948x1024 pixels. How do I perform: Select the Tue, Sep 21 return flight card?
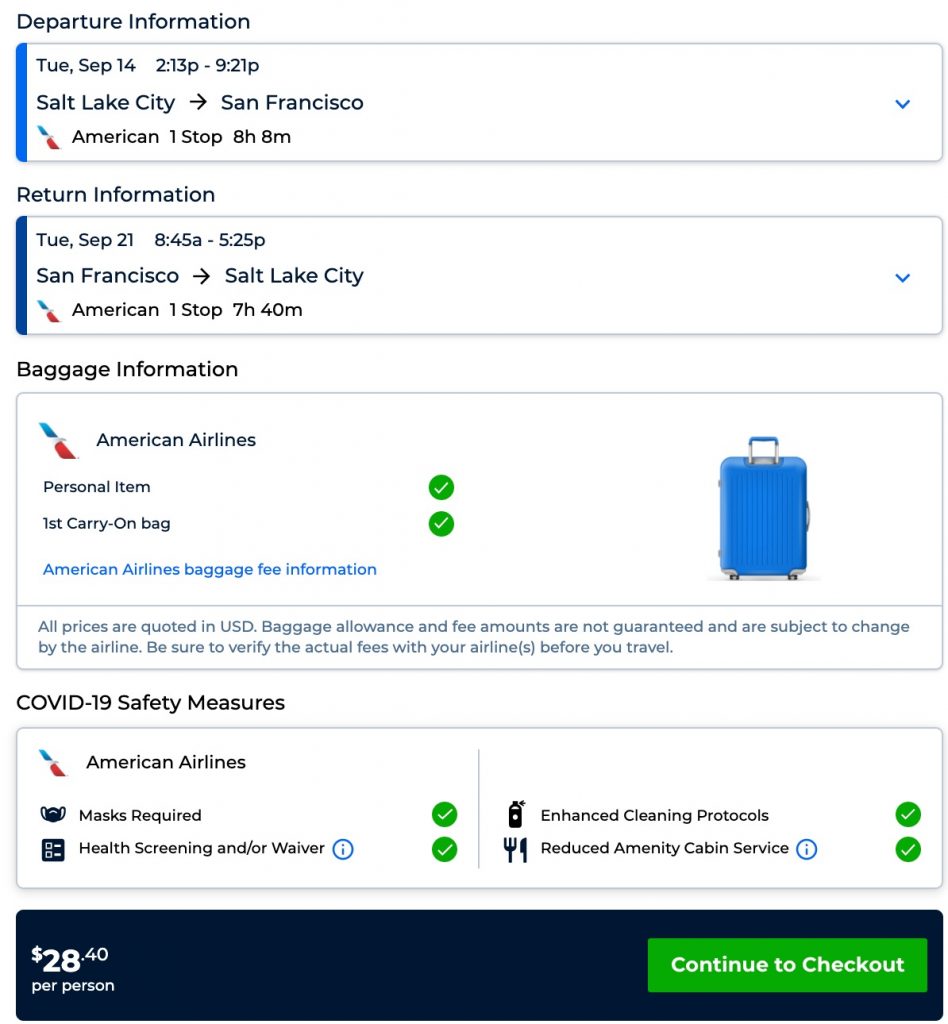click(450, 275)
